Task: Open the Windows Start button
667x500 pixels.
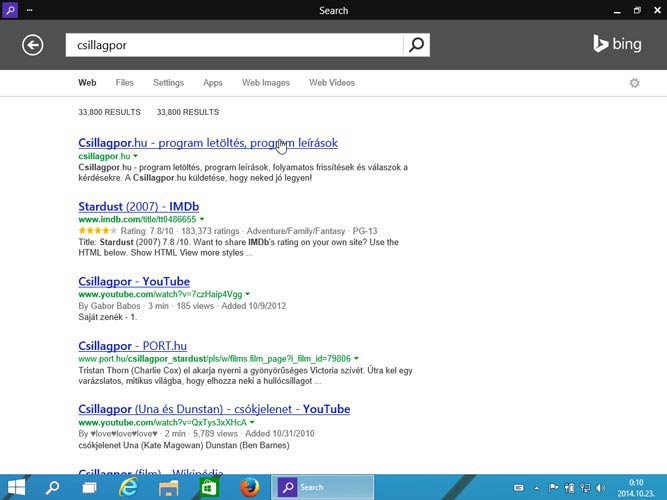Action: pos(16,487)
